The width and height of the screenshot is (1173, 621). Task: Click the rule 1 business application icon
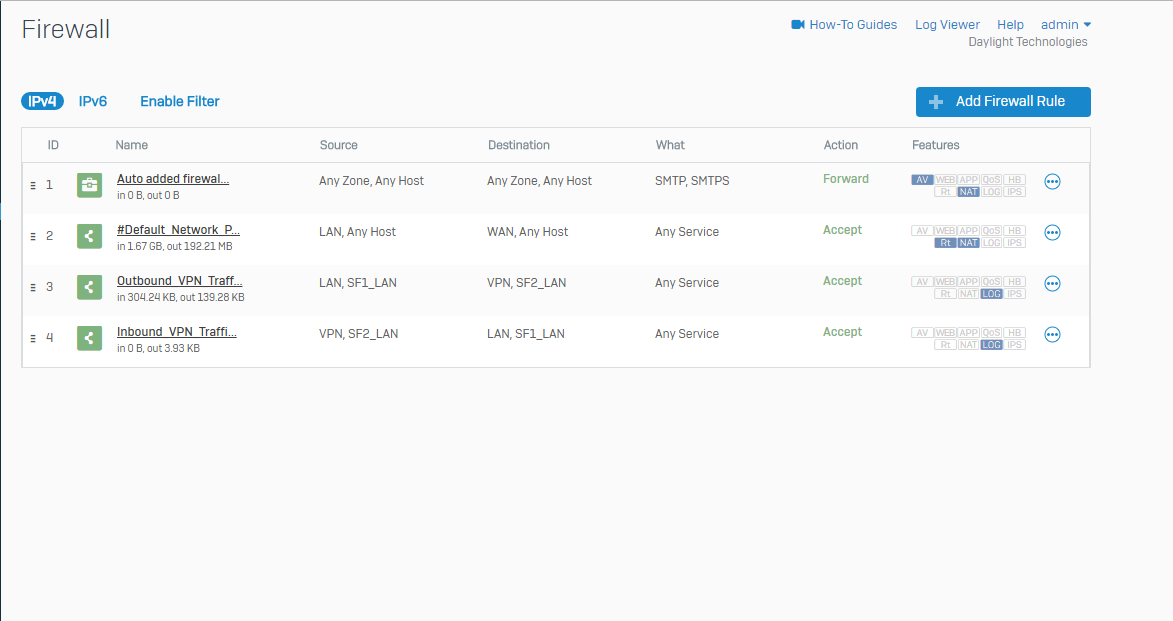[x=90, y=185]
